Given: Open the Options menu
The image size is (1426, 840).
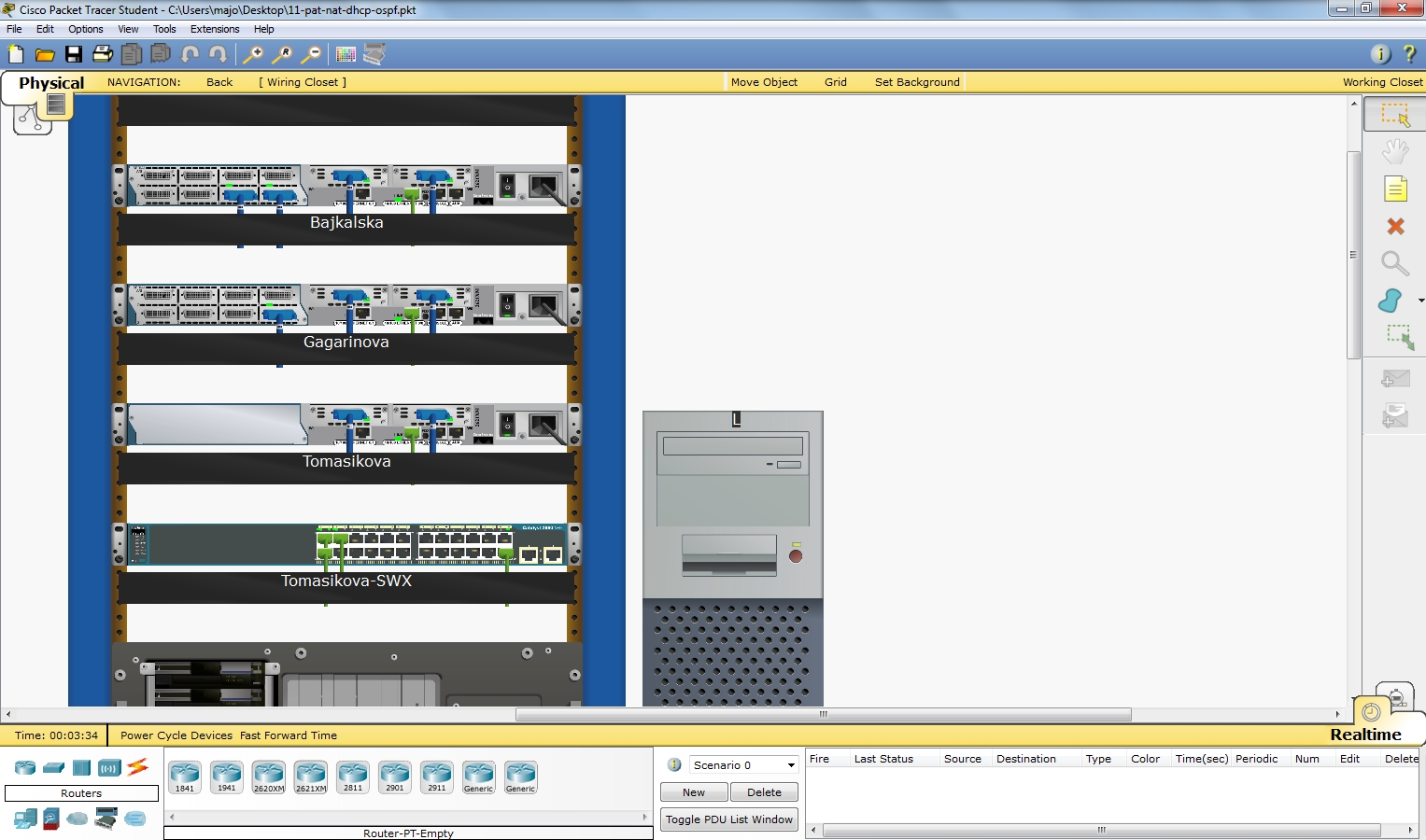Looking at the screenshot, I should [86, 29].
